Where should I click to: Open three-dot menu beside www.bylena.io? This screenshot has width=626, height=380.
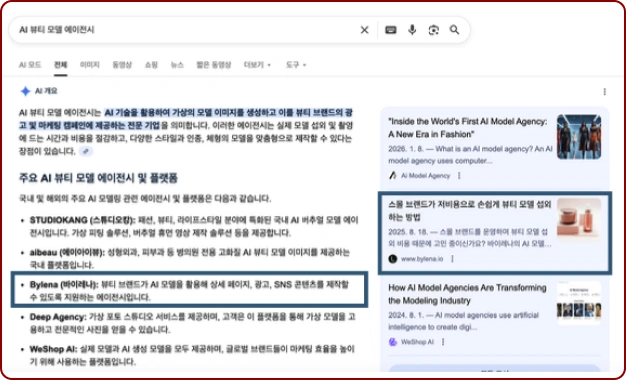(x=452, y=259)
